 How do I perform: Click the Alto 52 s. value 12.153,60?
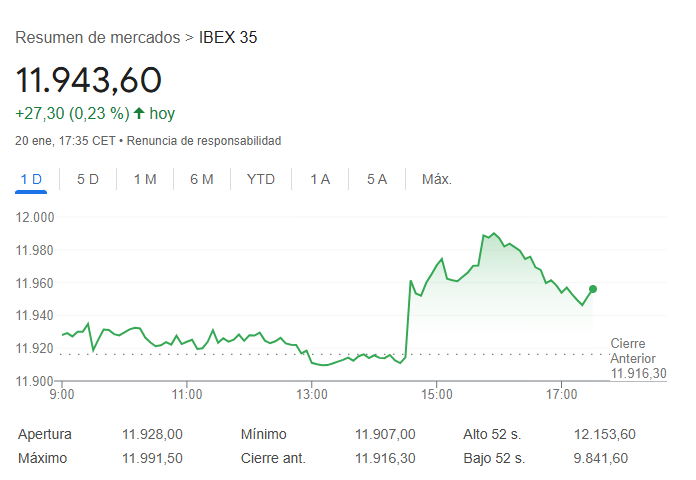tap(605, 434)
